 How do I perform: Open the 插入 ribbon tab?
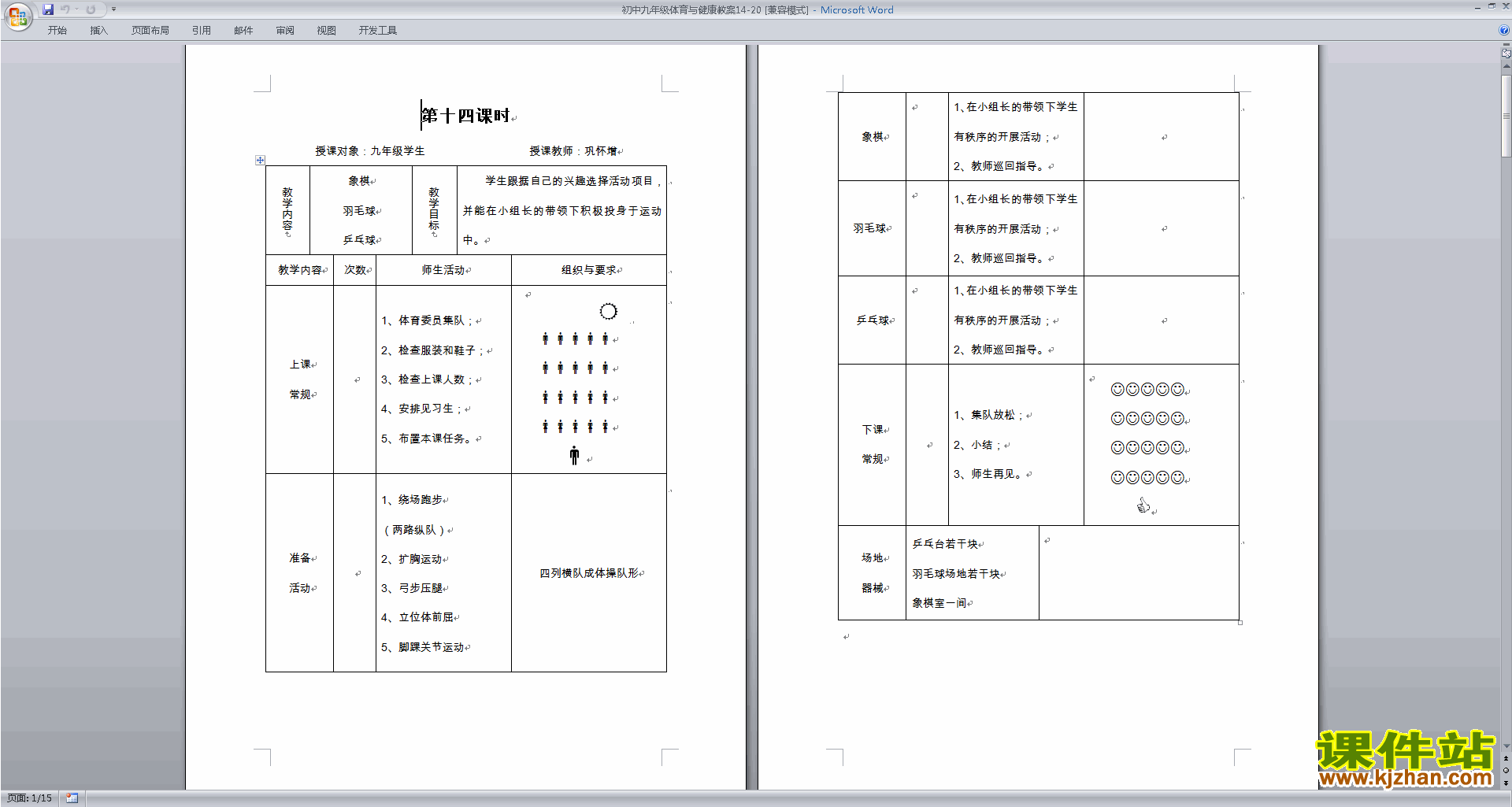(98, 31)
